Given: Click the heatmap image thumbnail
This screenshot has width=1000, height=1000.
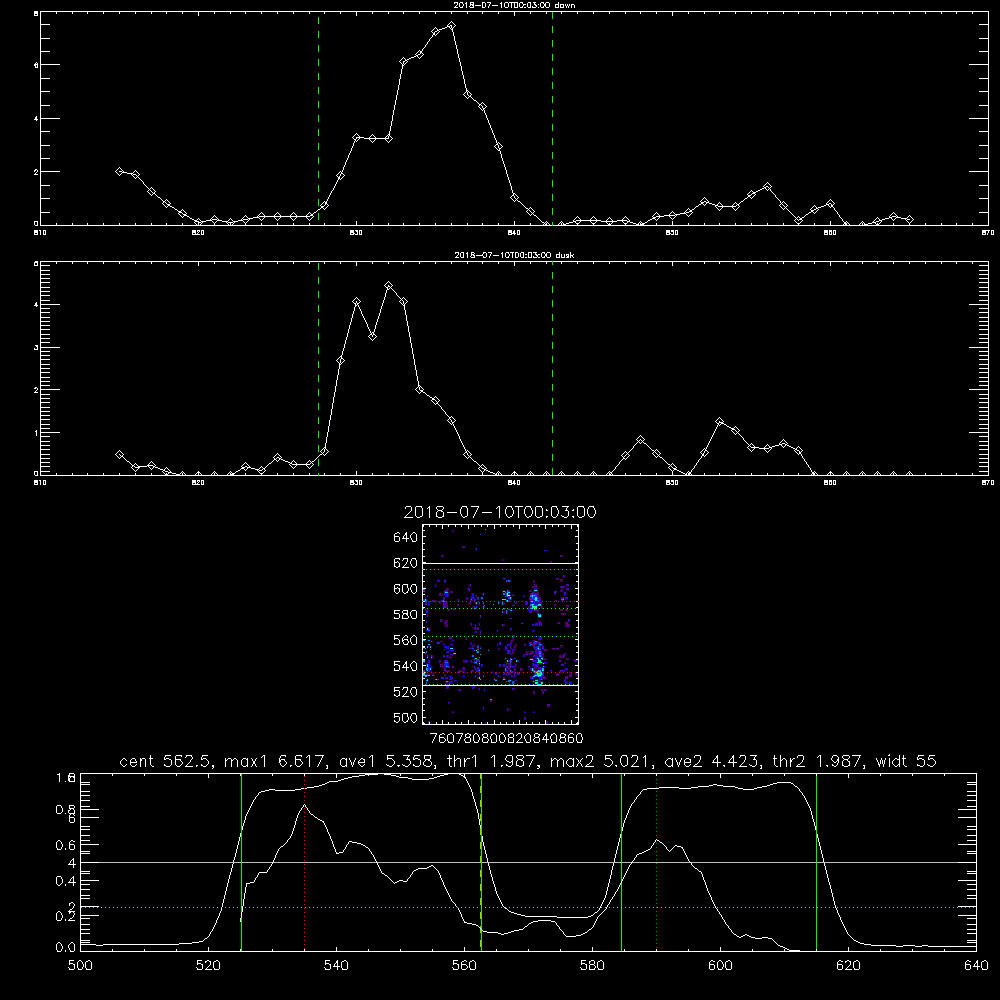Looking at the screenshot, I should [501, 624].
